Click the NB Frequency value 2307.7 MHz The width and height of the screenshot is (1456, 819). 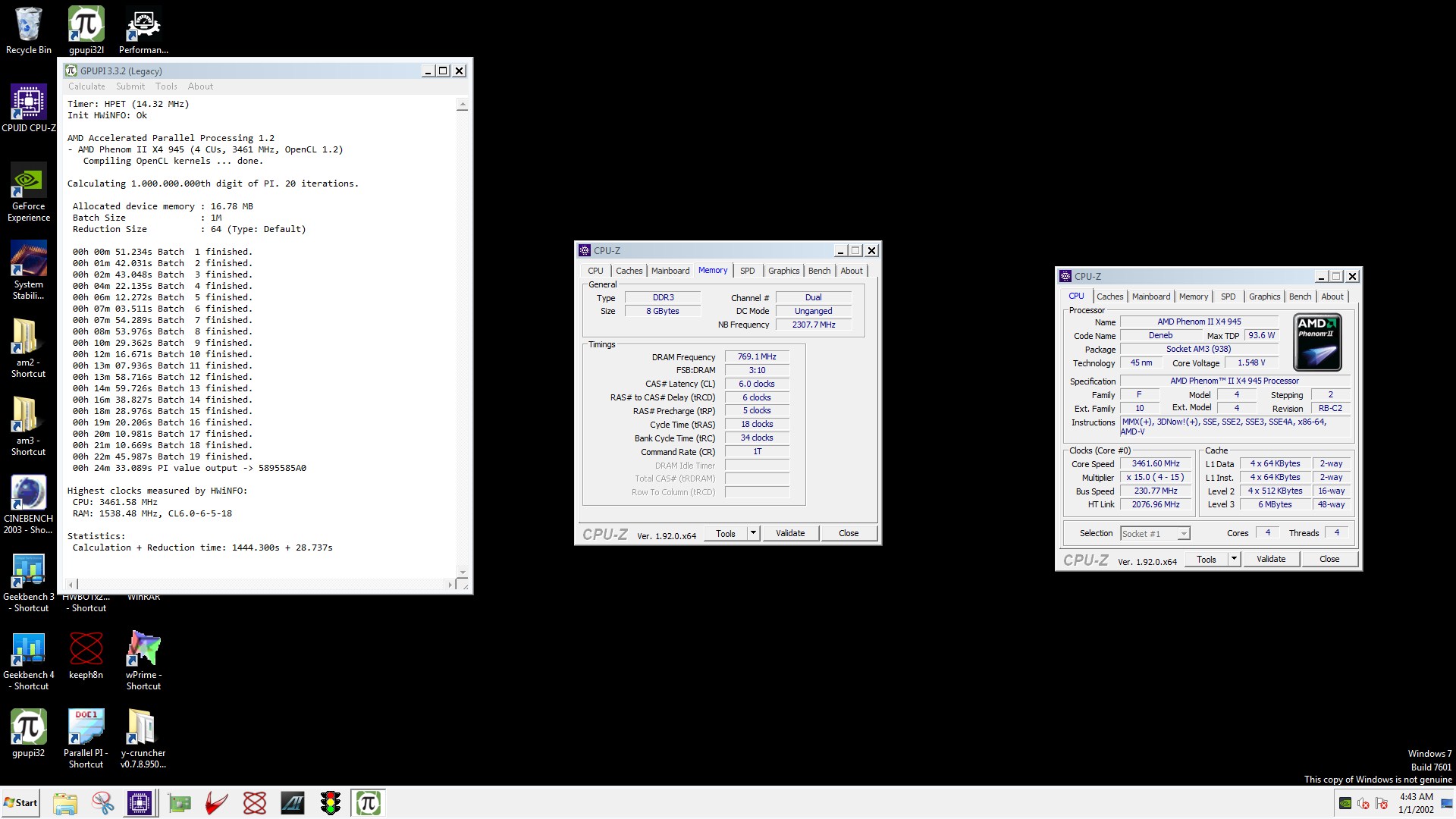coord(814,325)
